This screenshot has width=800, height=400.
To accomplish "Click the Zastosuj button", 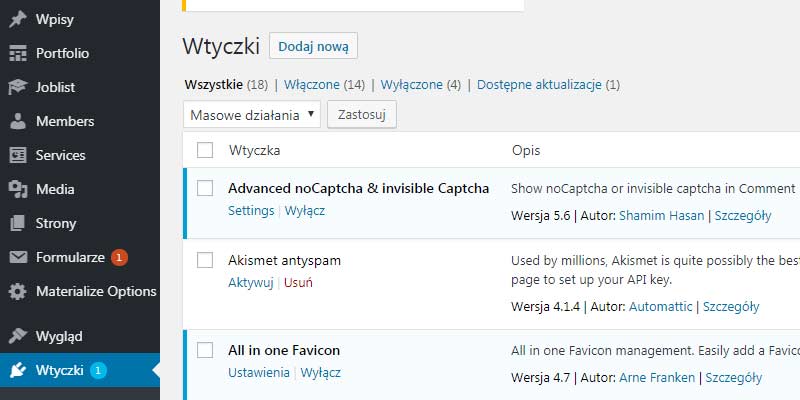I will pyautogui.click(x=362, y=114).
